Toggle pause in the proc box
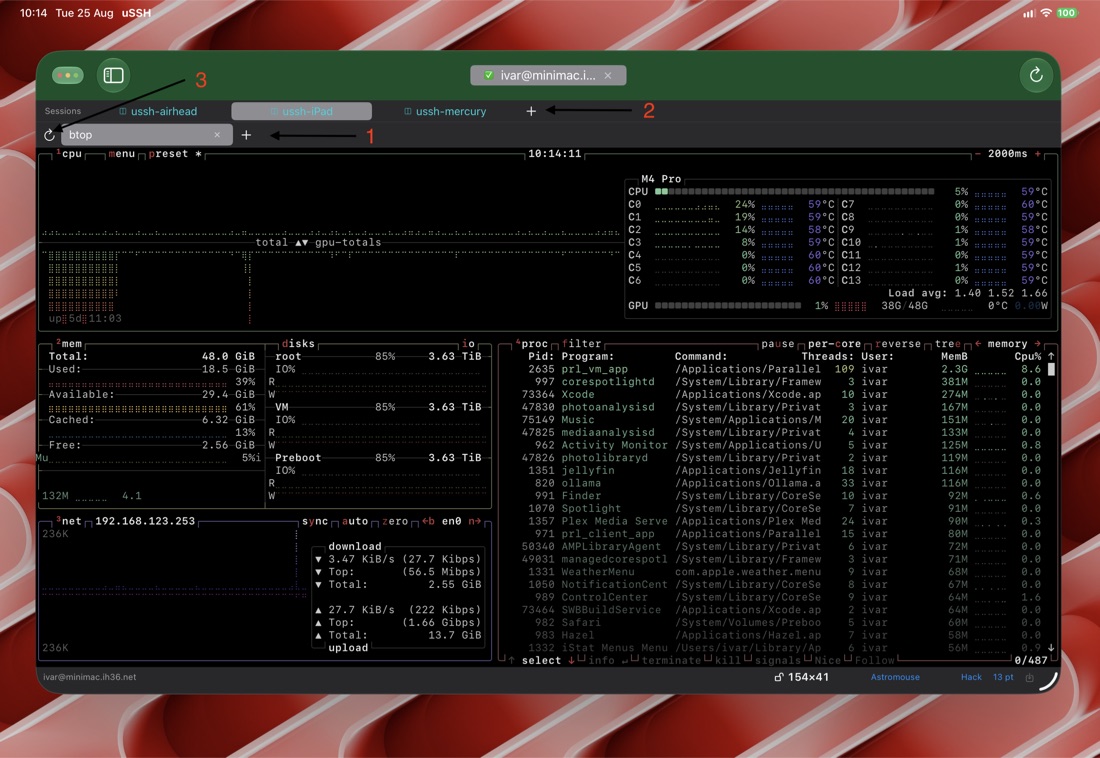This screenshot has width=1100, height=758. (x=778, y=344)
